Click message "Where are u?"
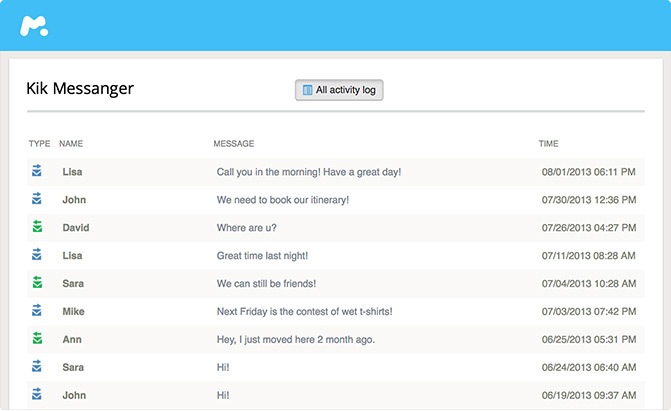This screenshot has width=671, height=411. pyautogui.click(x=246, y=228)
